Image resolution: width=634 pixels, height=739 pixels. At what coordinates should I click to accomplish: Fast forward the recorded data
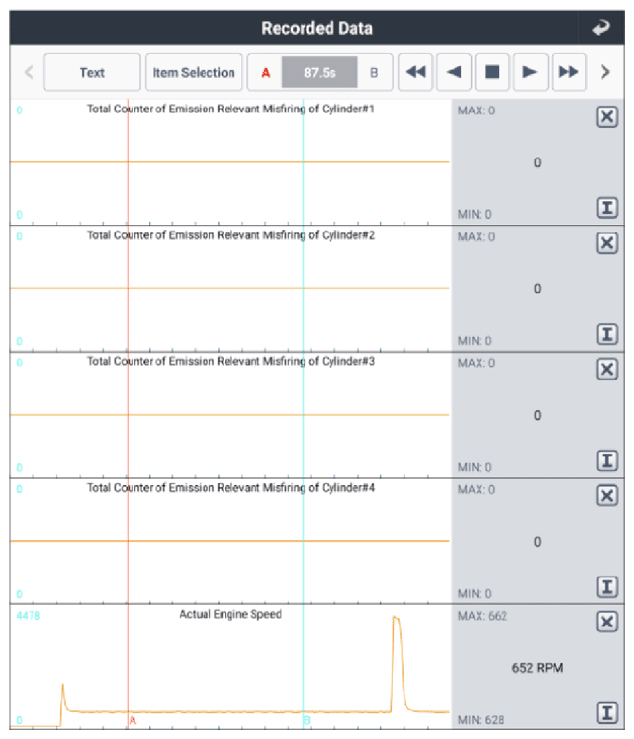569,72
